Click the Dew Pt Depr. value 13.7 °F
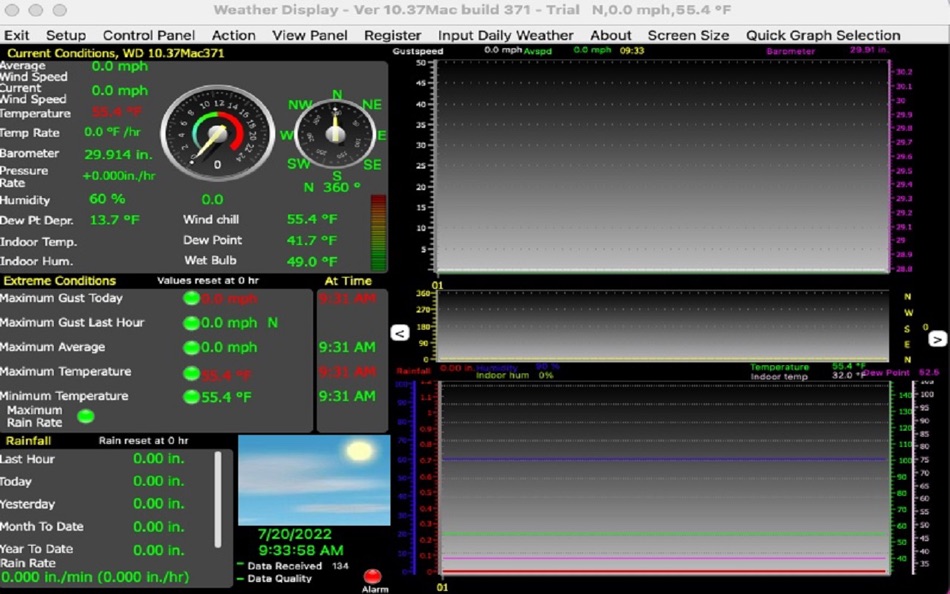This screenshot has height=594, width=950. [115, 219]
